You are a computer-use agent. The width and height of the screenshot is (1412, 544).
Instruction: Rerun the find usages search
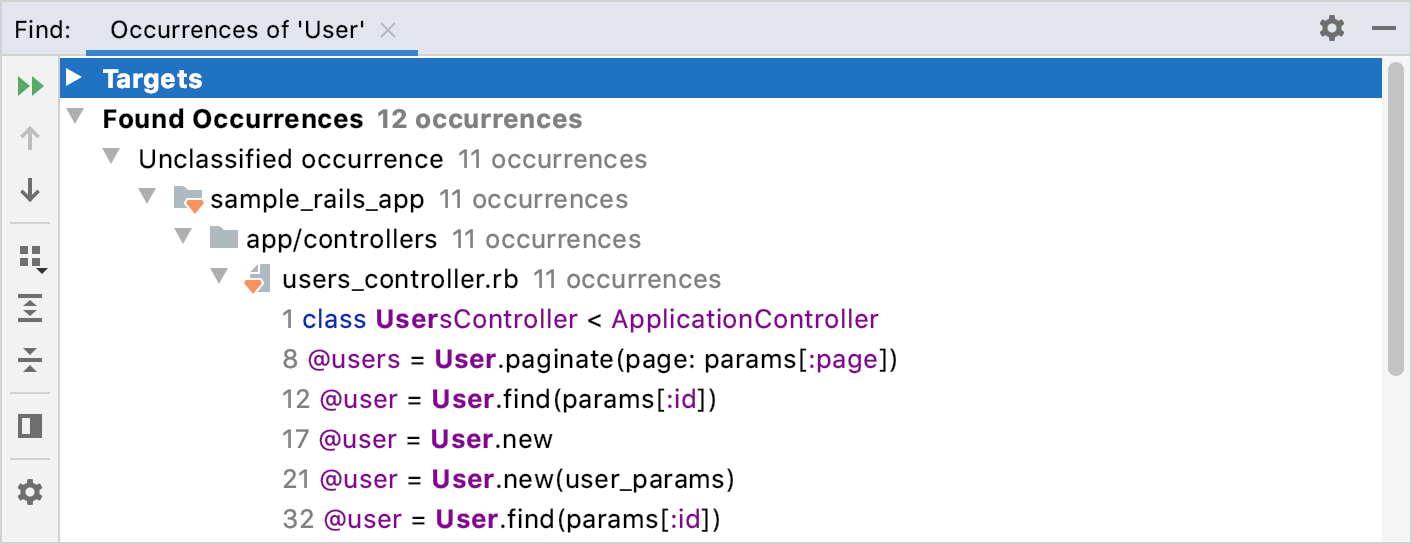click(31, 86)
